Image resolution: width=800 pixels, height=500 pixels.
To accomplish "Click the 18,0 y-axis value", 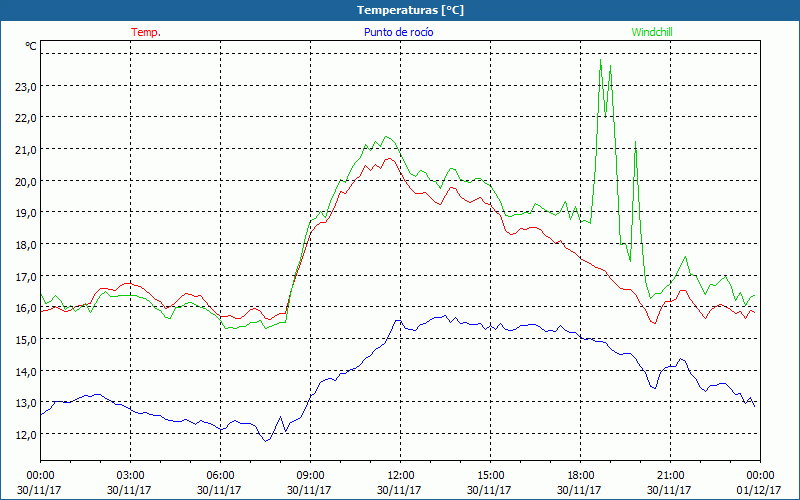I will [26, 245].
